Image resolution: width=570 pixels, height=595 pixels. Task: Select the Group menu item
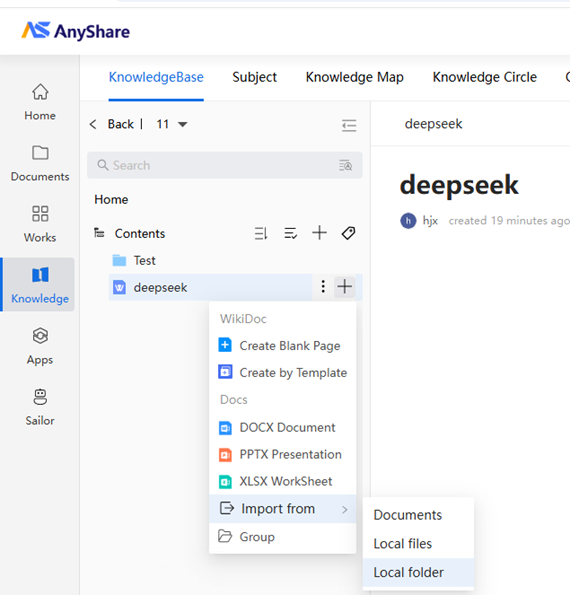pos(282,537)
